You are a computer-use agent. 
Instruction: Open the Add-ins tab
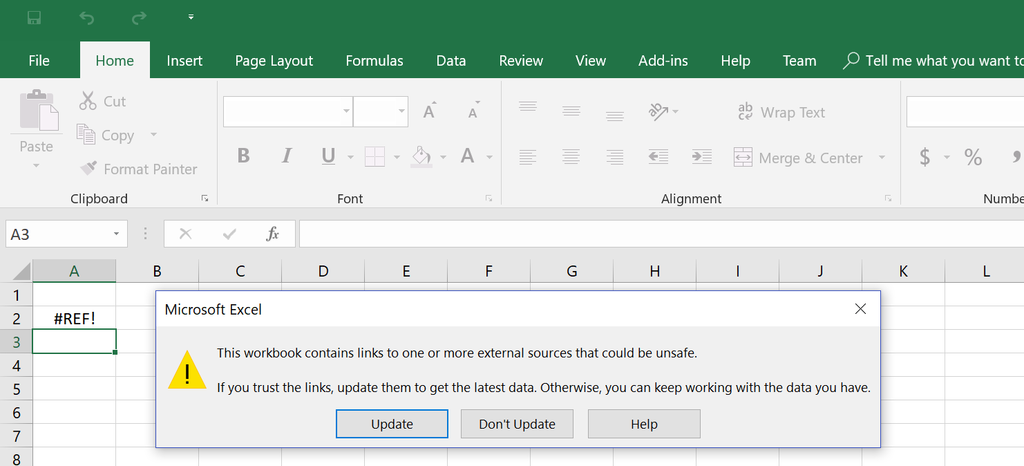[x=663, y=61]
